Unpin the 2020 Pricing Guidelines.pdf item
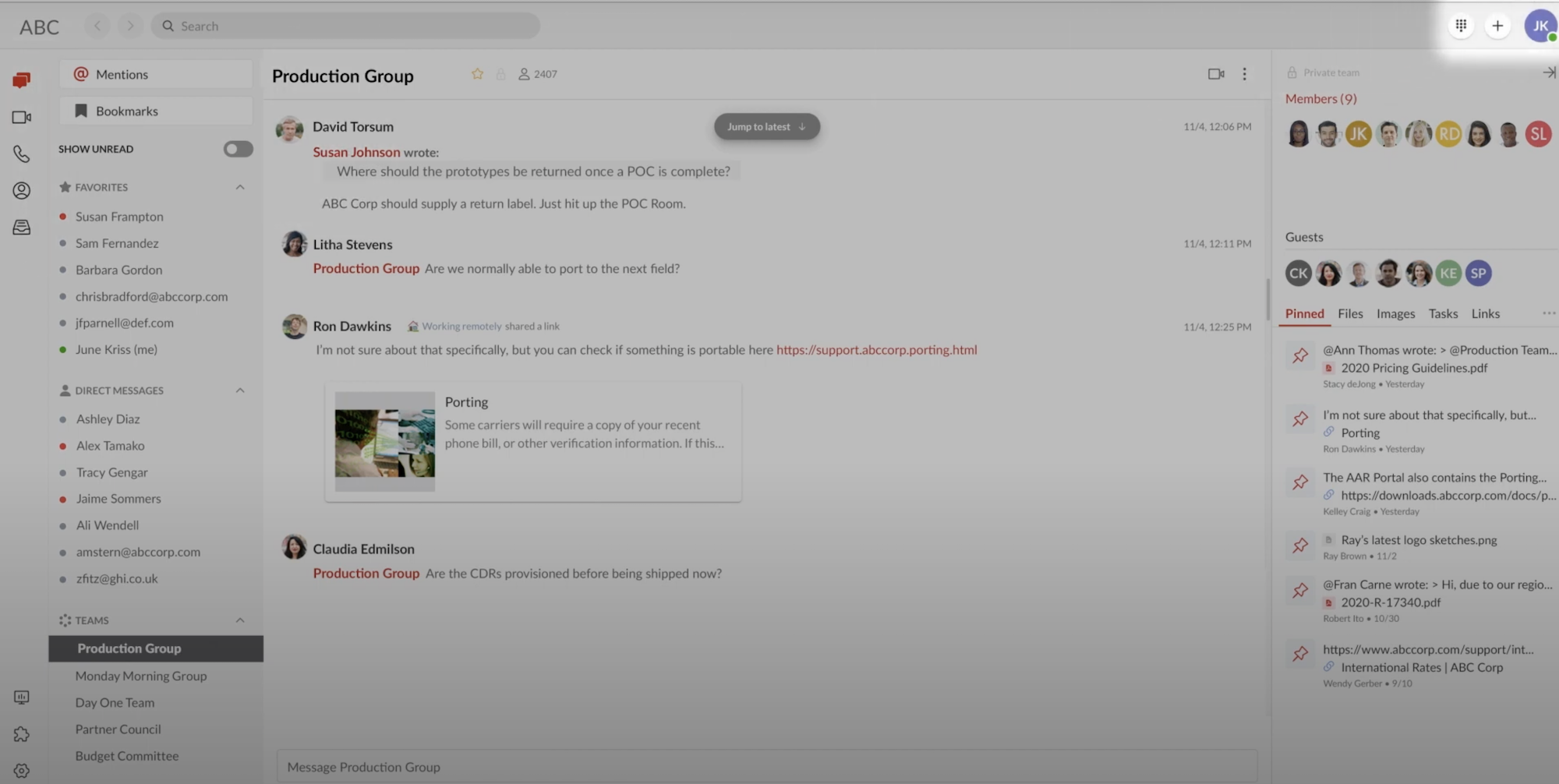1559x784 pixels. (1300, 356)
